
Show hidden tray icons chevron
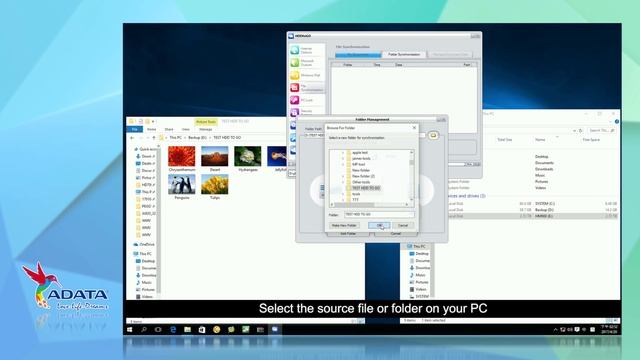555,330
